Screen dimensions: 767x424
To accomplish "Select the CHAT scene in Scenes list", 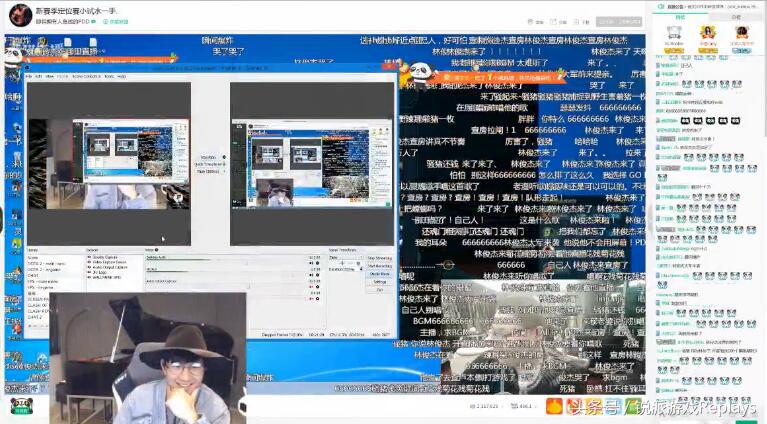I will [33, 275].
